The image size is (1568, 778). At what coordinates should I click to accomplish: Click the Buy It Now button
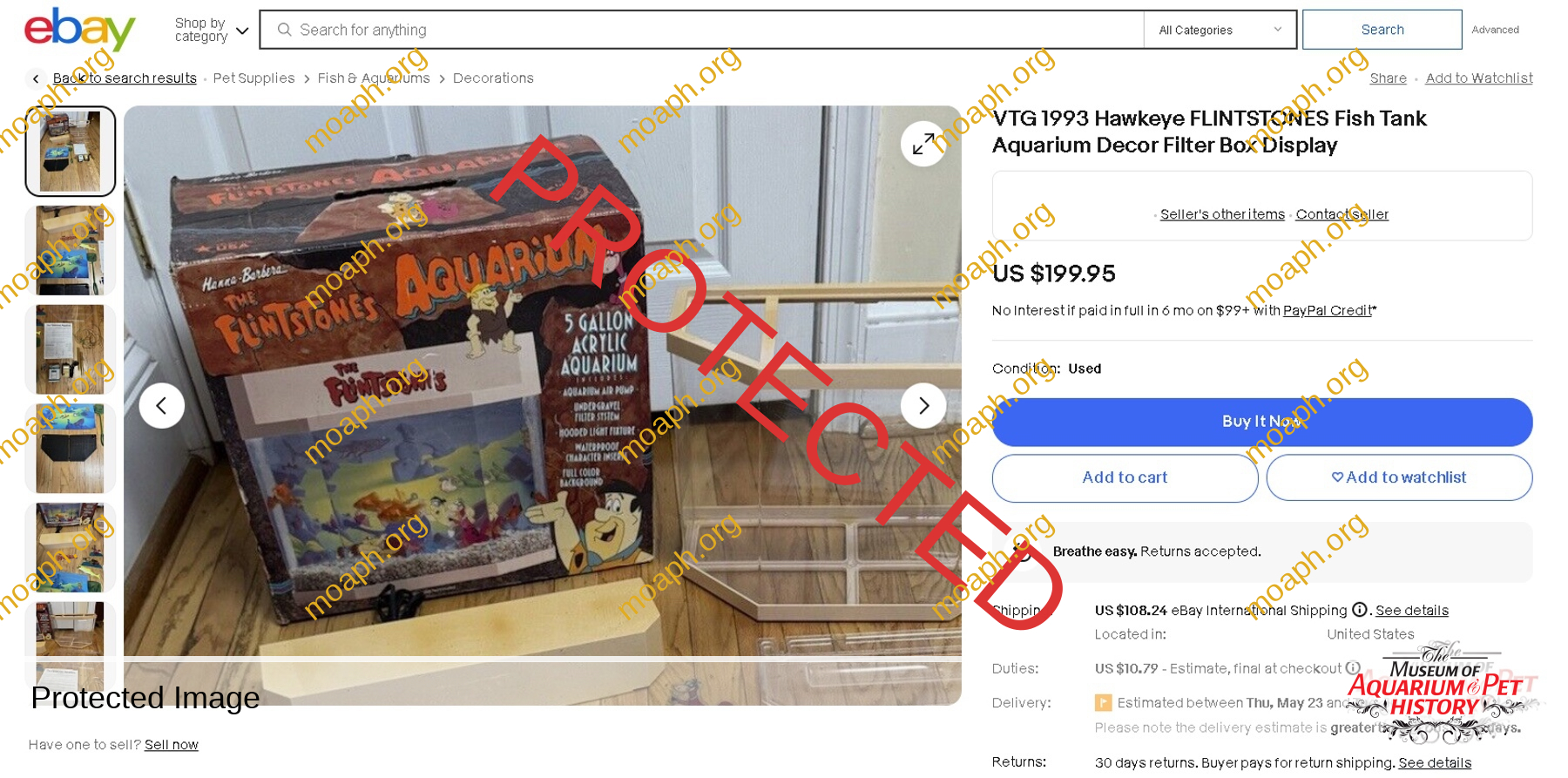pos(1262,422)
